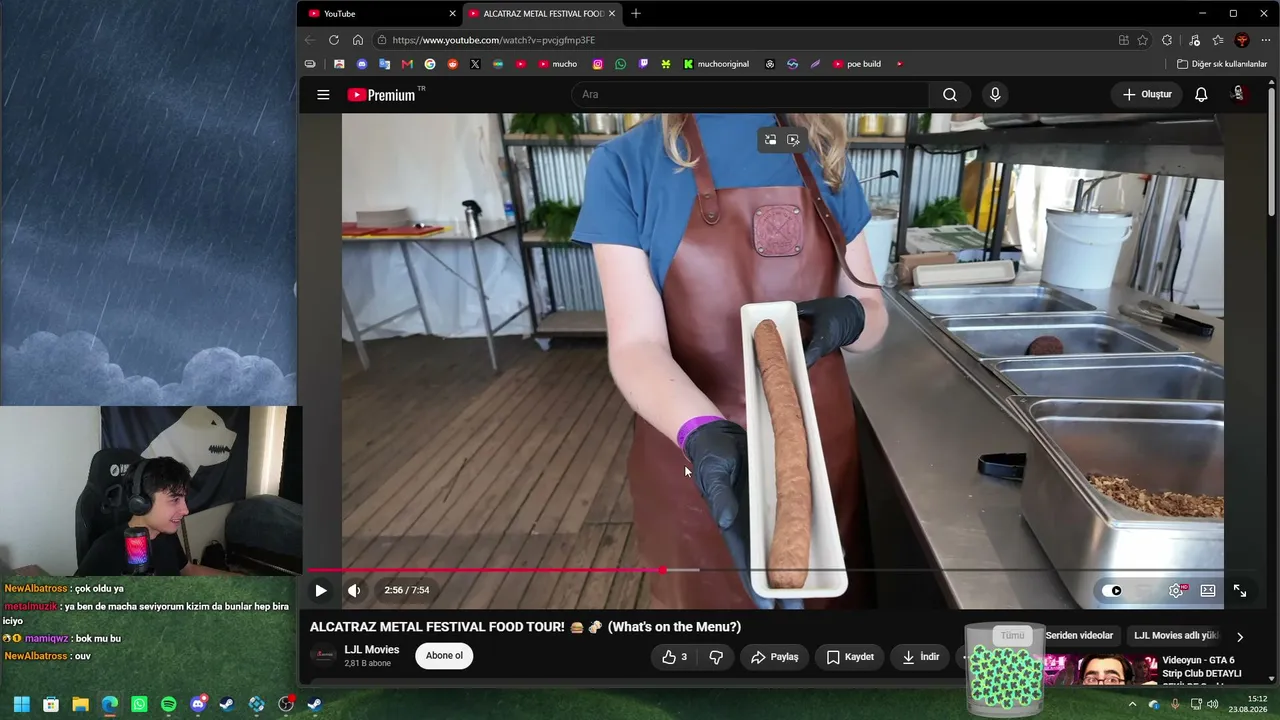Image resolution: width=1280 pixels, height=720 pixels.
Task: Open Spotify from the taskbar
Action: click(x=168, y=704)
